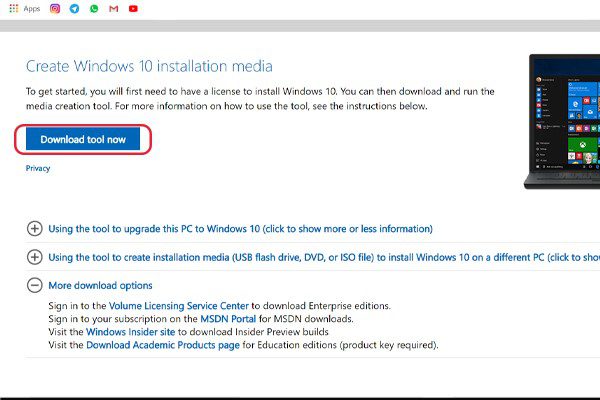
Task: Click the Create Windows 10 installation media heading
Action: 149,66
